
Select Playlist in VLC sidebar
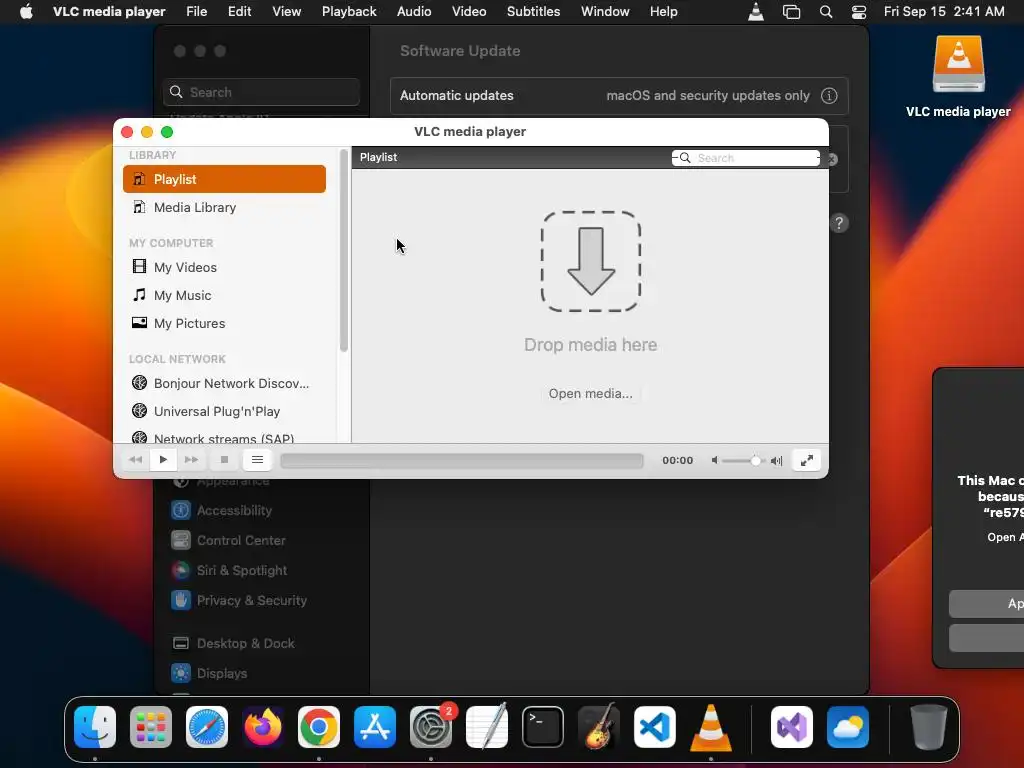pos(224,179)
